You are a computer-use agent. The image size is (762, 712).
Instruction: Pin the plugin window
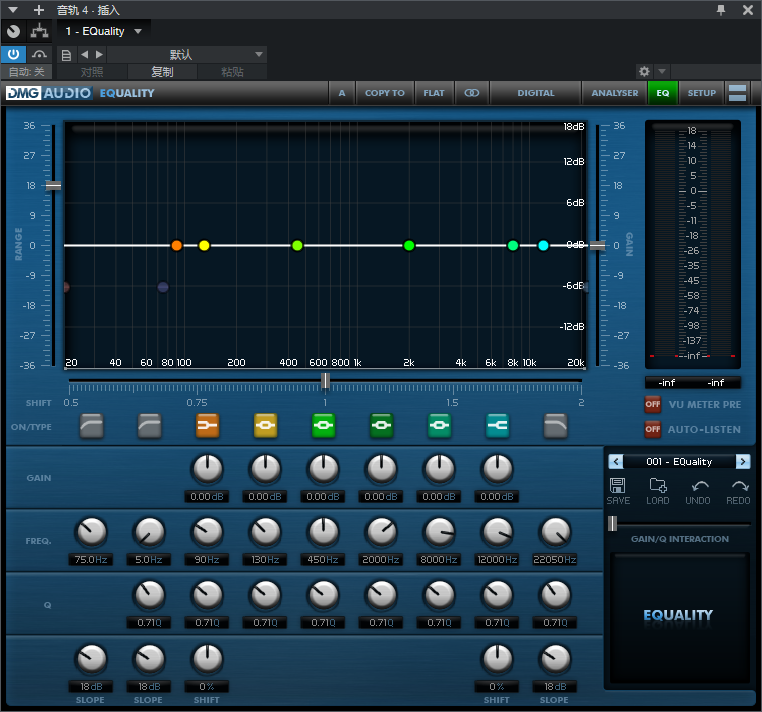coord(721,10)
